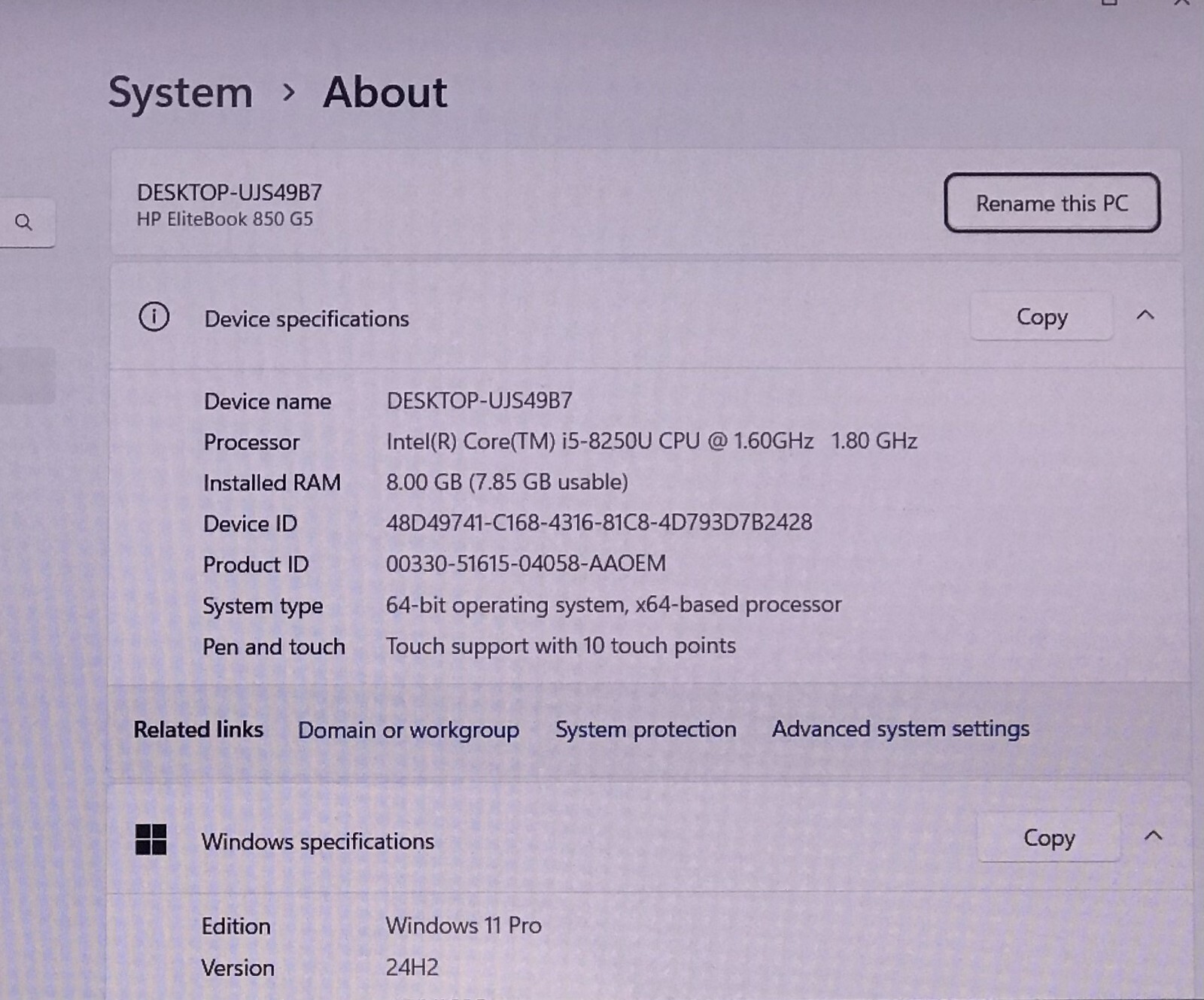1204x1000 pixels.
Task: Click the Windows logo icon beside Windows specifications
Action: [x=150, y=839]
